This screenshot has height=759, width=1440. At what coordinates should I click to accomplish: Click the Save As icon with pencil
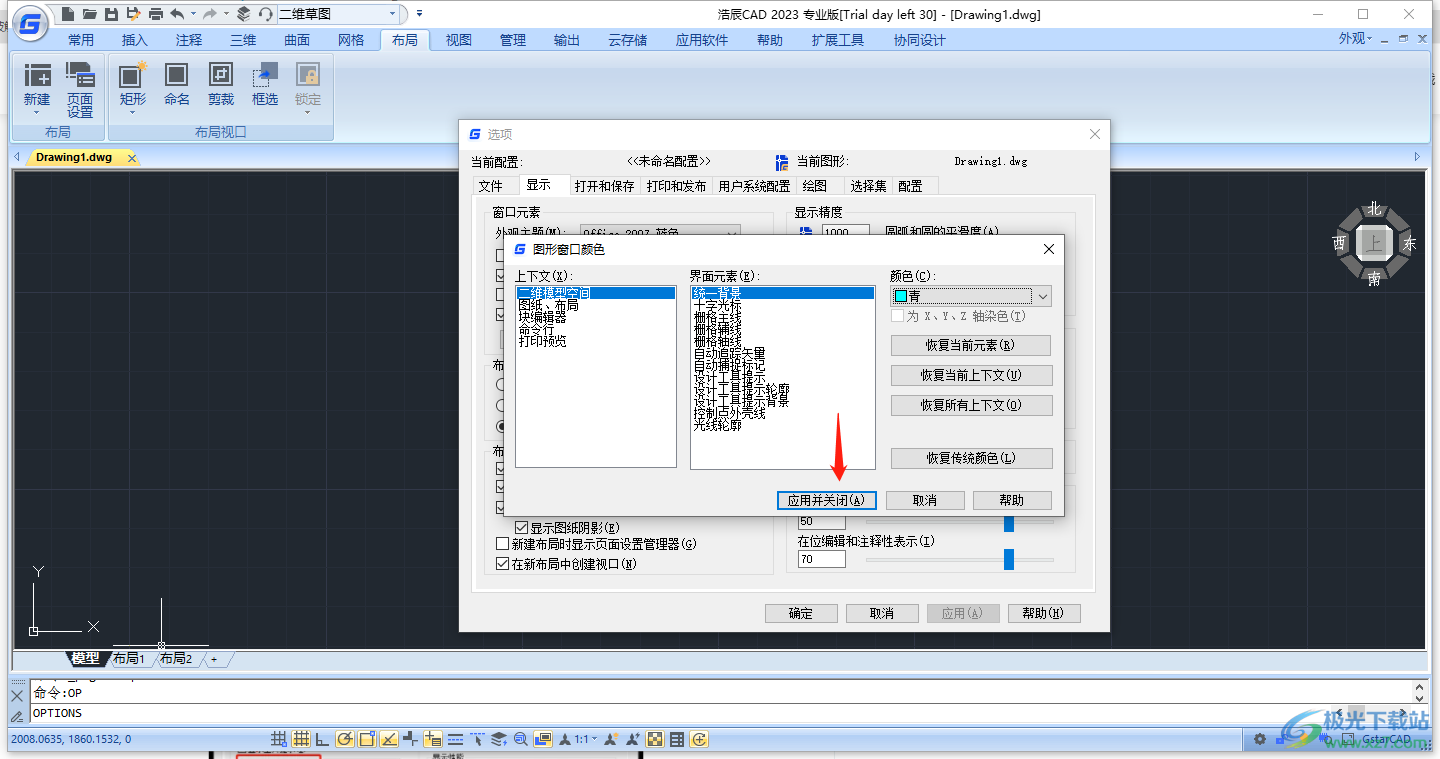coord(133,14)
